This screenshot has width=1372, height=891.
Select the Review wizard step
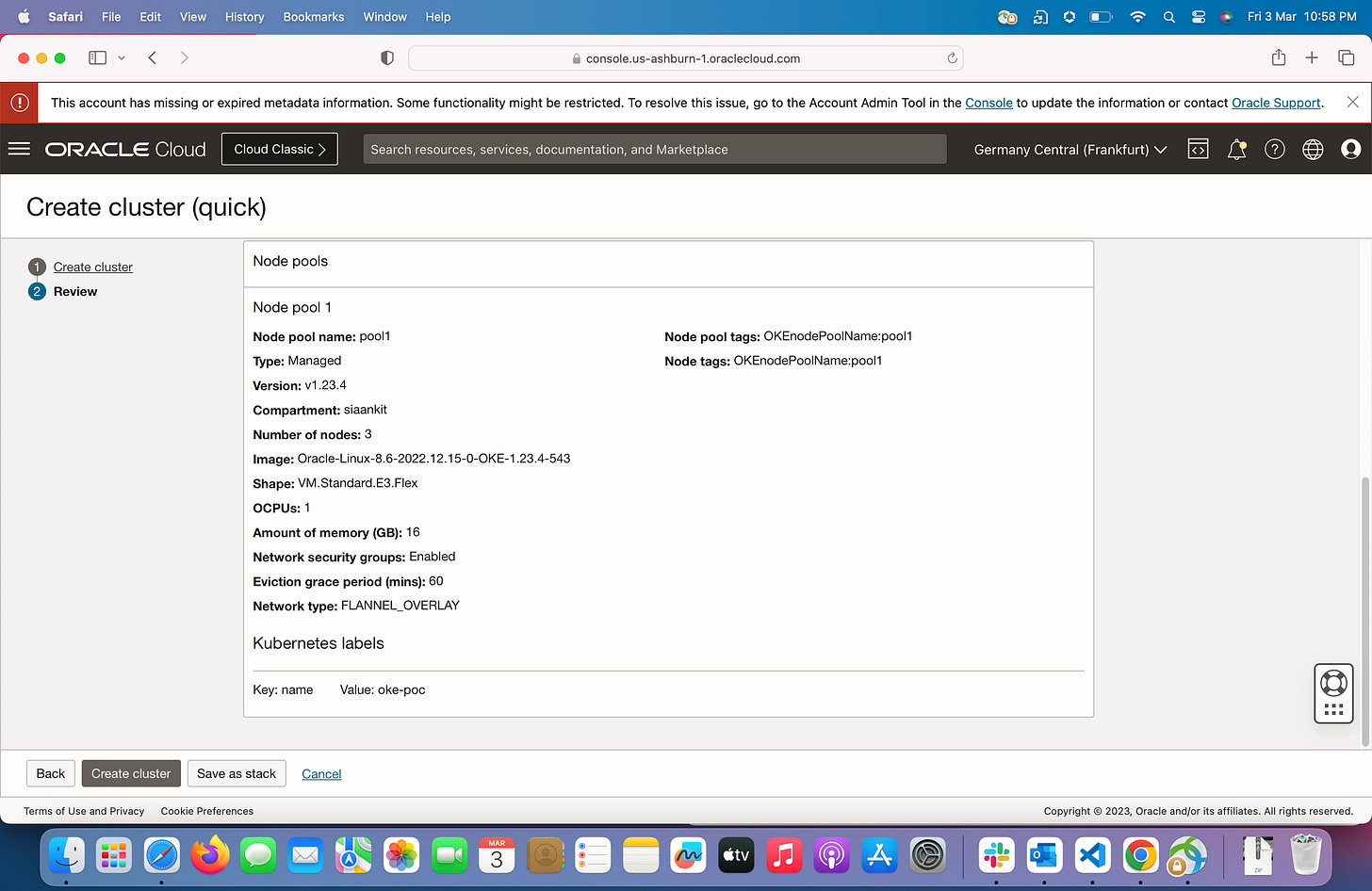(x=75, y=291)
